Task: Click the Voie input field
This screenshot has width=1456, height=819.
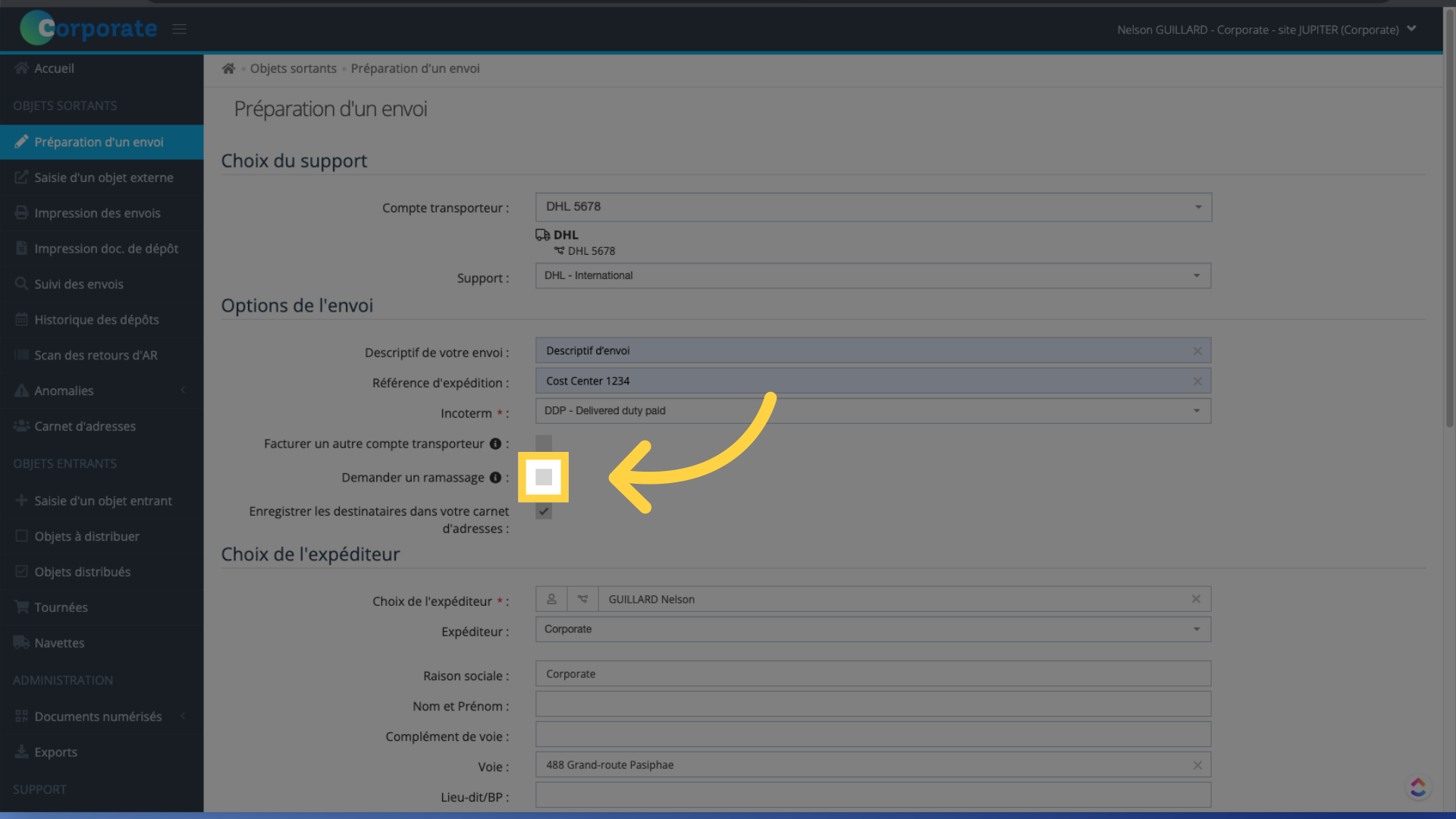Action: pos(873,764)
